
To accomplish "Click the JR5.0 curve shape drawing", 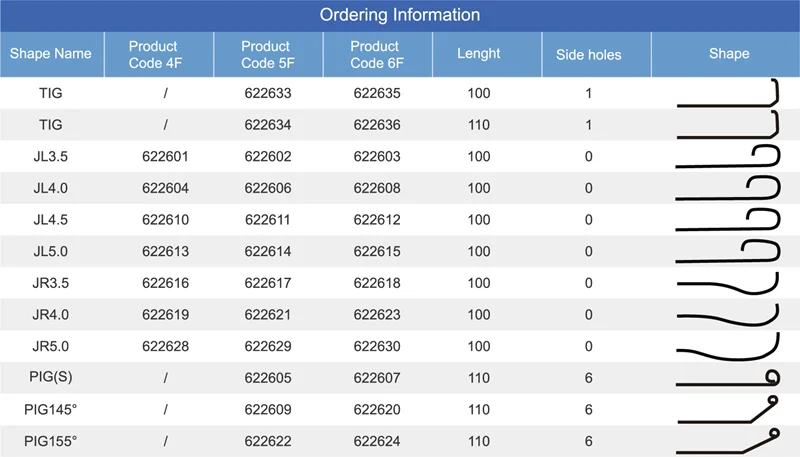I will [728, 347].
